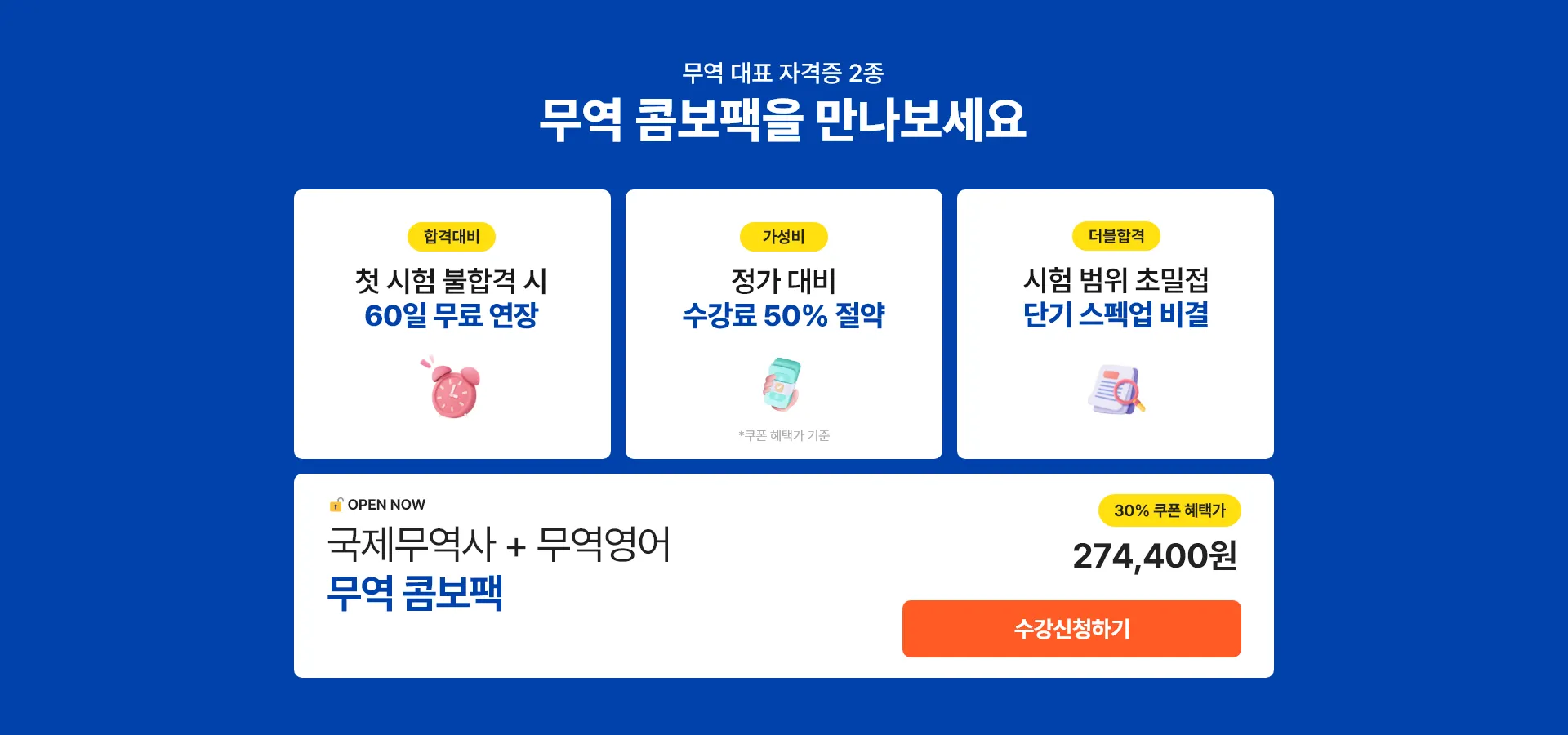Click the document magnifier icon

(1116, 389)
